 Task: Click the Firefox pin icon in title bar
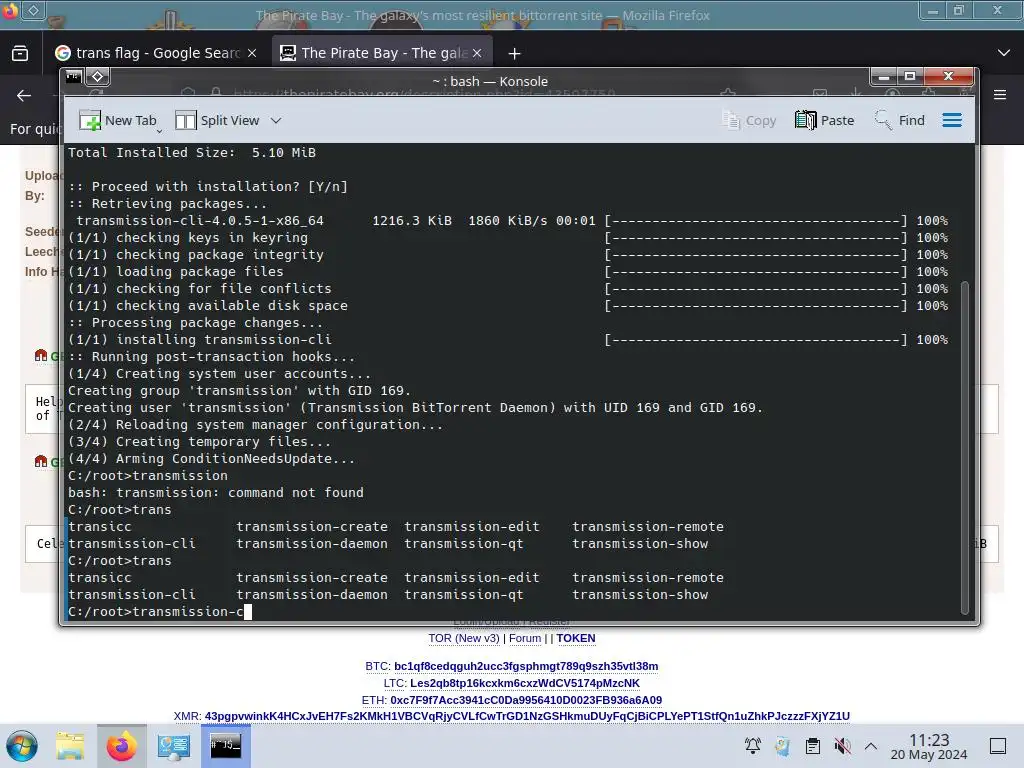pos(33,10)
